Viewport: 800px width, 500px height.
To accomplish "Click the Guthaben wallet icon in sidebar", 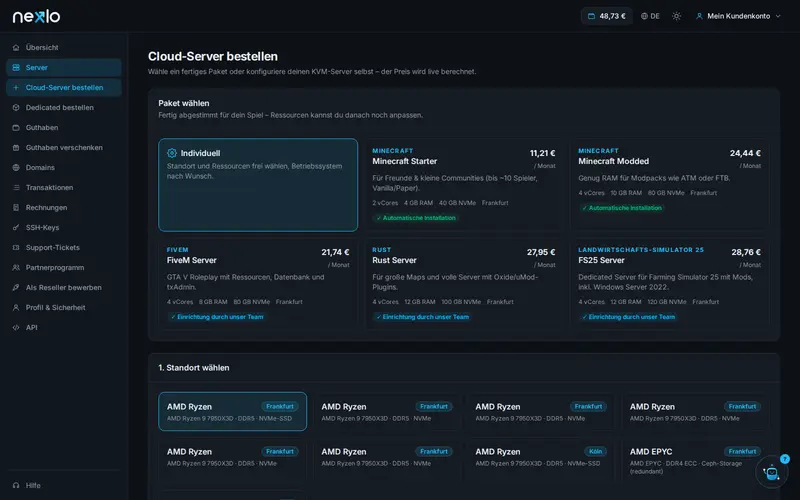I will [16, 128].
